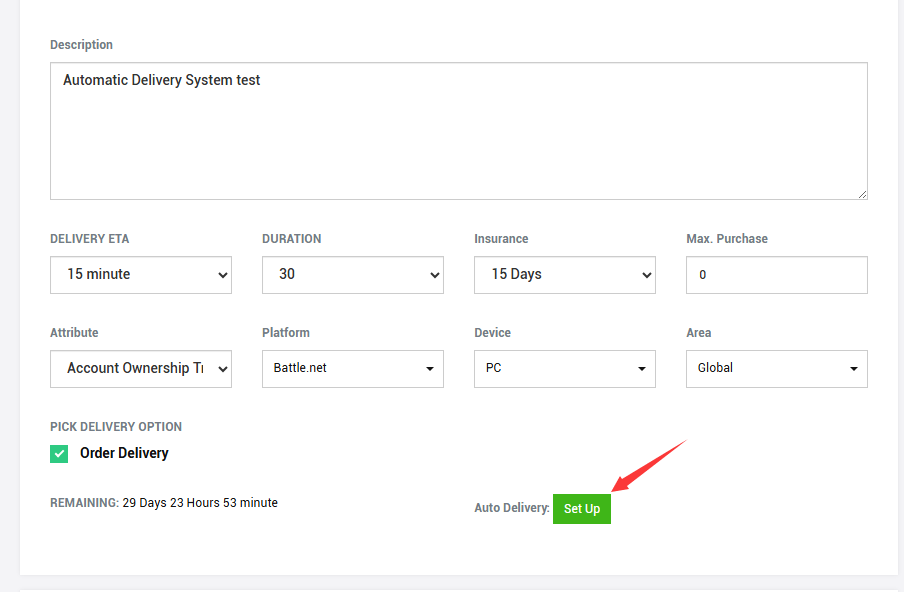This screenshot has height=592, width=904.
Task: Open the Platform selector showing Battle.net
Action: (352, 369)
